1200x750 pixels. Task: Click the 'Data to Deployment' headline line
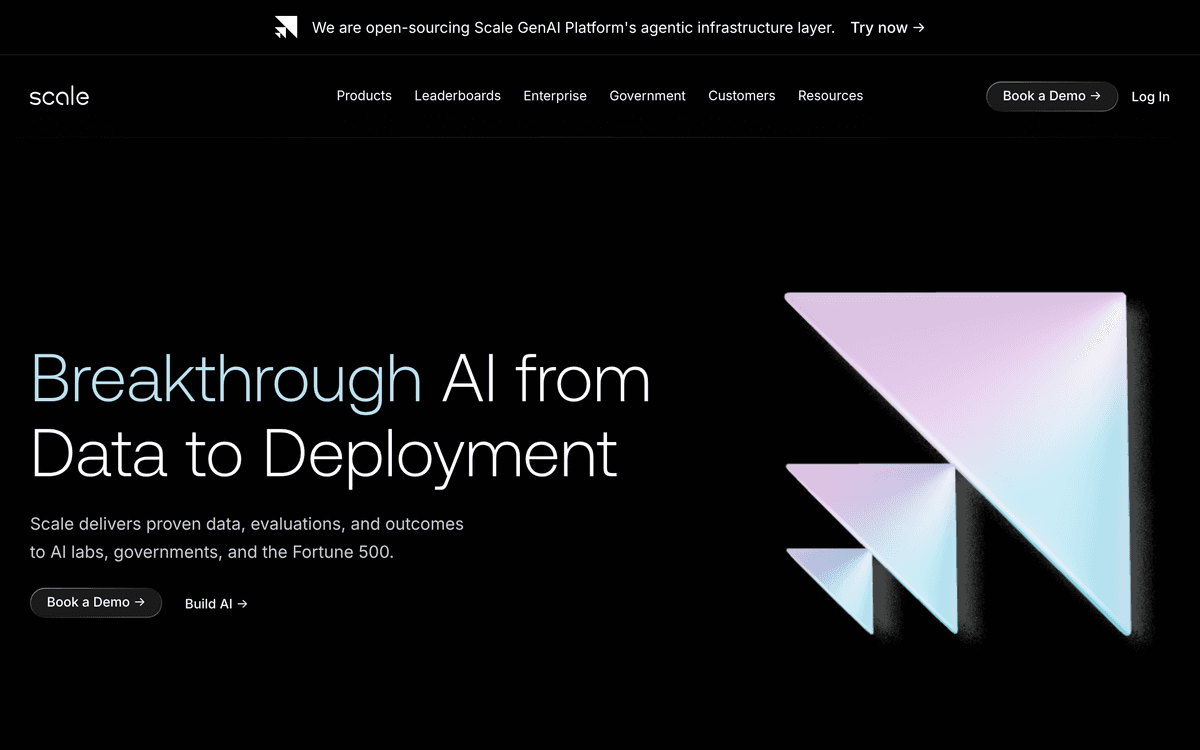(323, 452)
